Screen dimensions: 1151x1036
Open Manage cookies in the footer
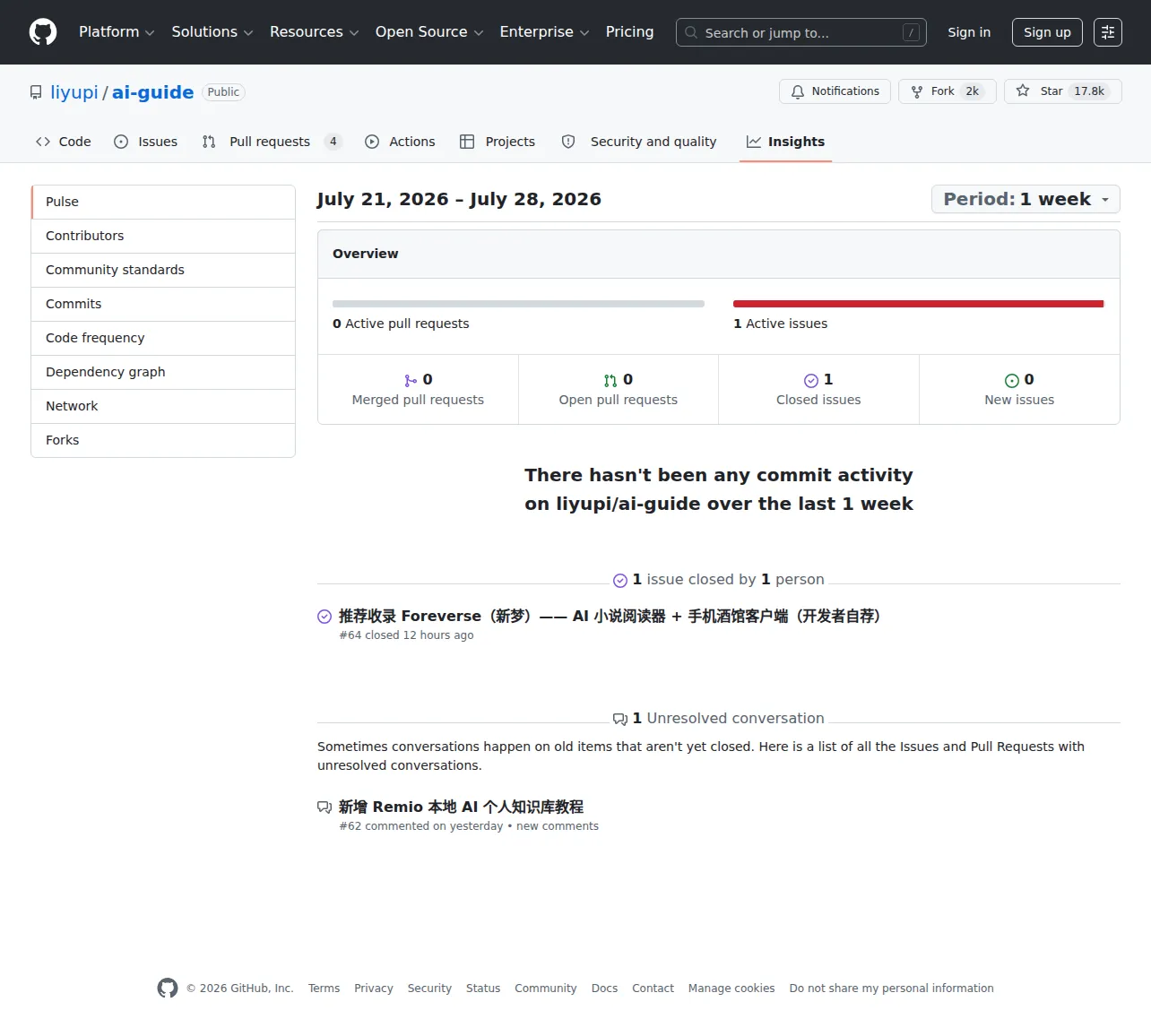click(x=731, y=989)
